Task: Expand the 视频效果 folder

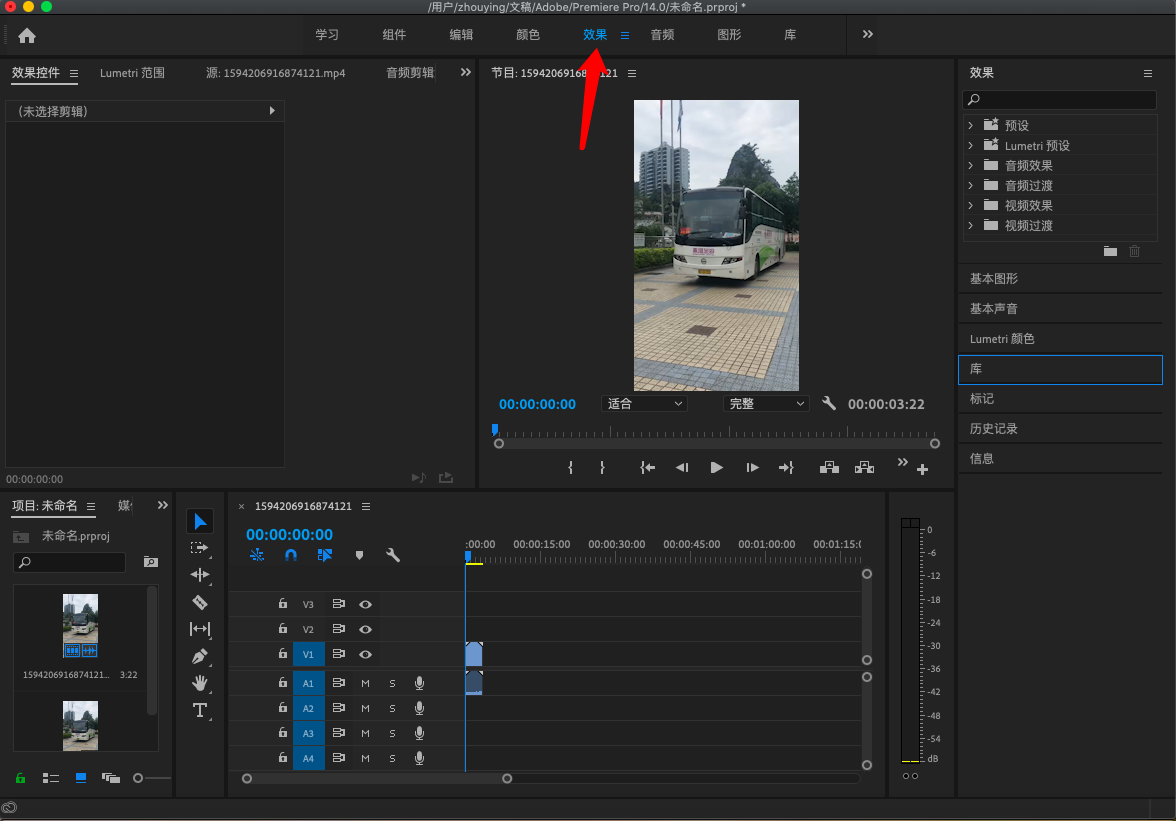Action: pyautogui.click(x=970, y=205)
